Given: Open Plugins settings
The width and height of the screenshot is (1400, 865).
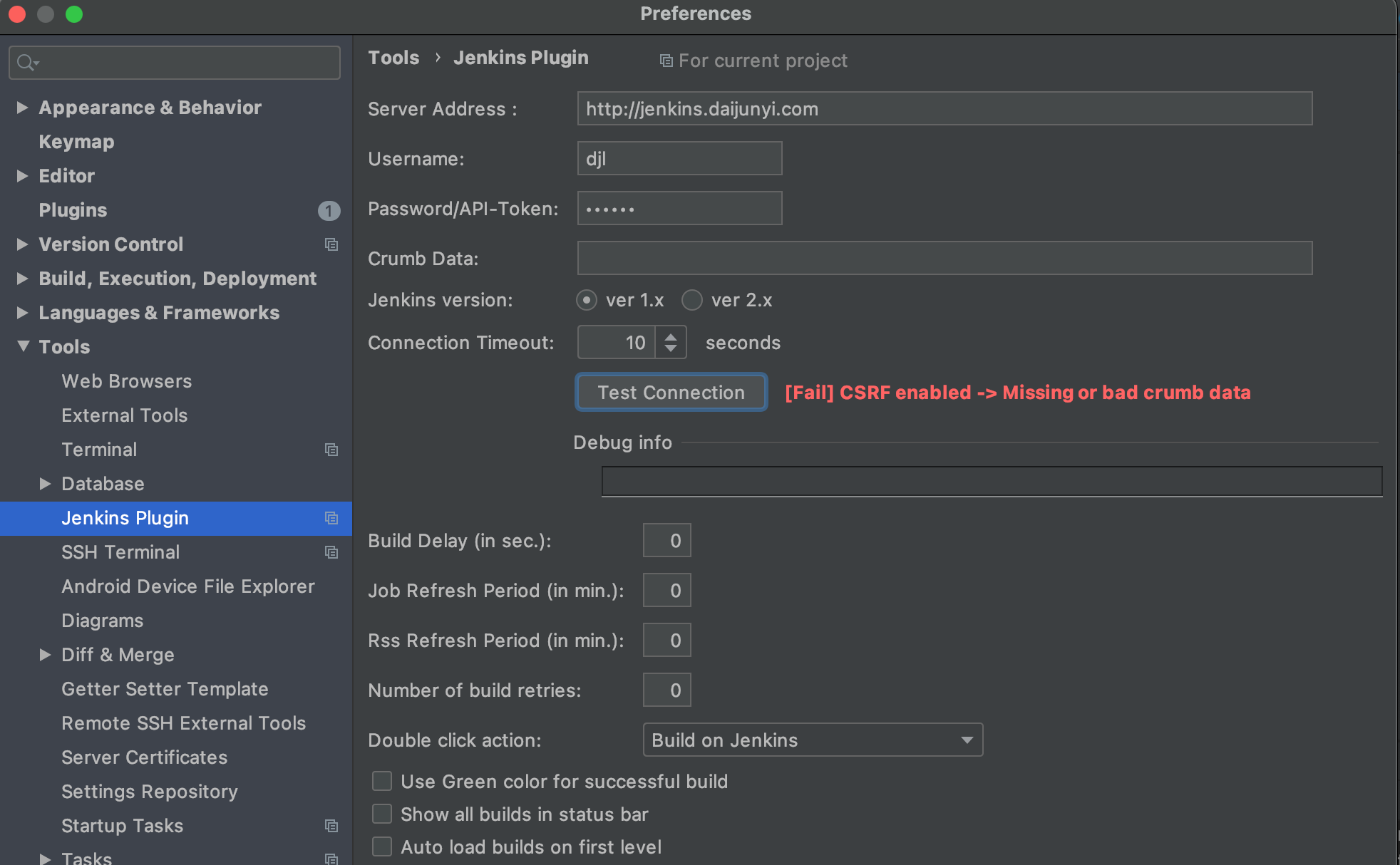Looking at the screenshot, I should 73,210.
